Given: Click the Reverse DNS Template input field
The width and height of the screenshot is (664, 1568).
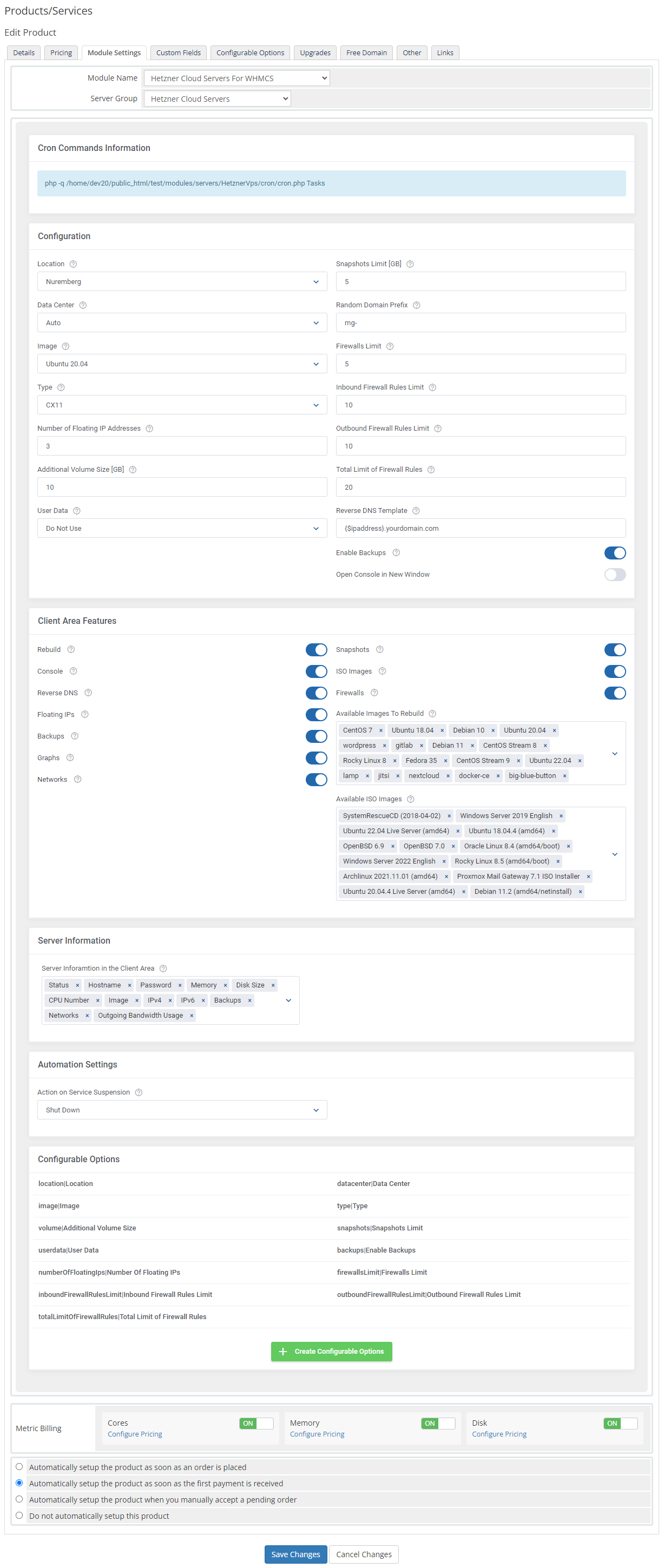Looking at the screenshot, I should 481,528.
